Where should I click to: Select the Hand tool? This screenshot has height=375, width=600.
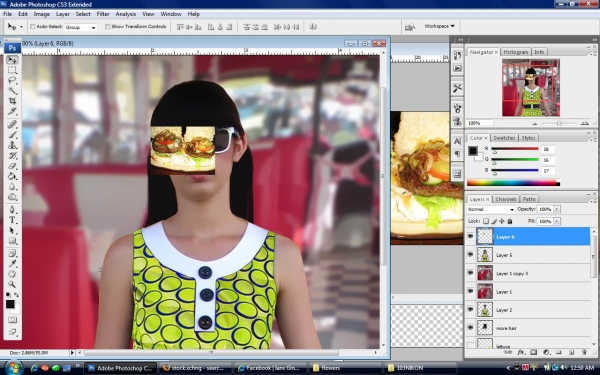pyautogui.click(x=12, y=274)
